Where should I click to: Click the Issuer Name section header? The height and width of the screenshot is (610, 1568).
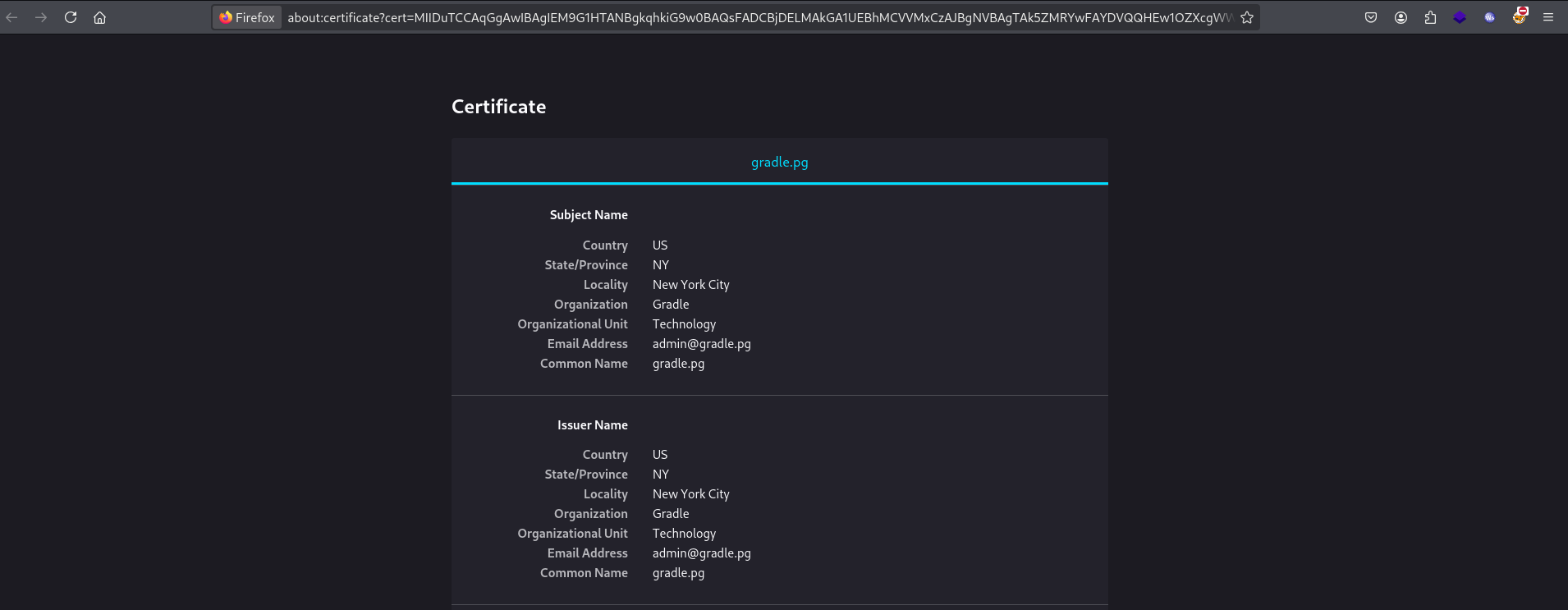593,425
